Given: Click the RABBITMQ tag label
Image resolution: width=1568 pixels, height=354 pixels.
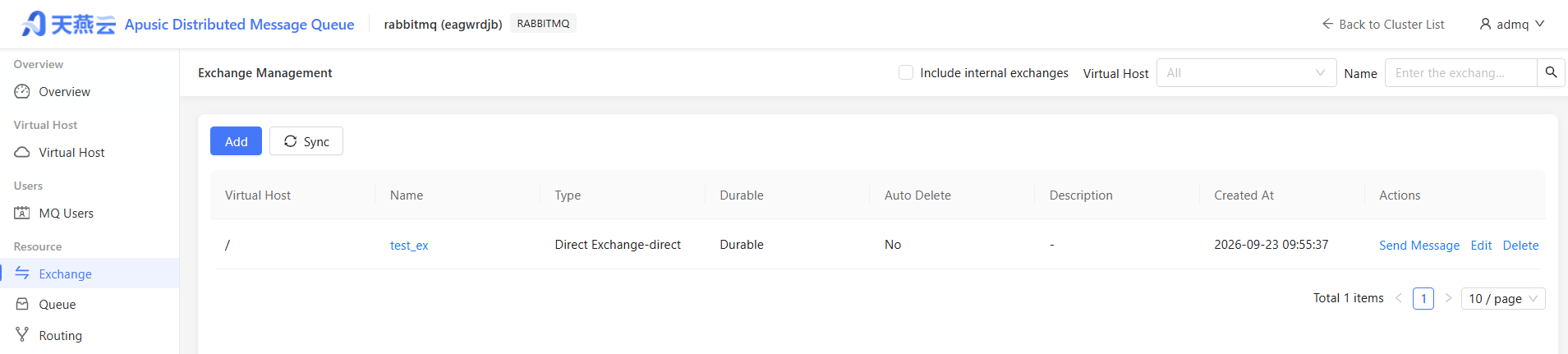Looking at the screenshot, I should click(543, 23).
